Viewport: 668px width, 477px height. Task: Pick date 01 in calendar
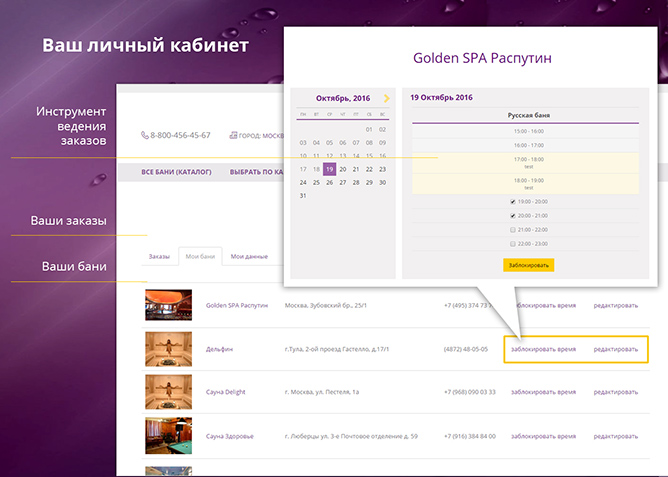click(x=369, y=129)
